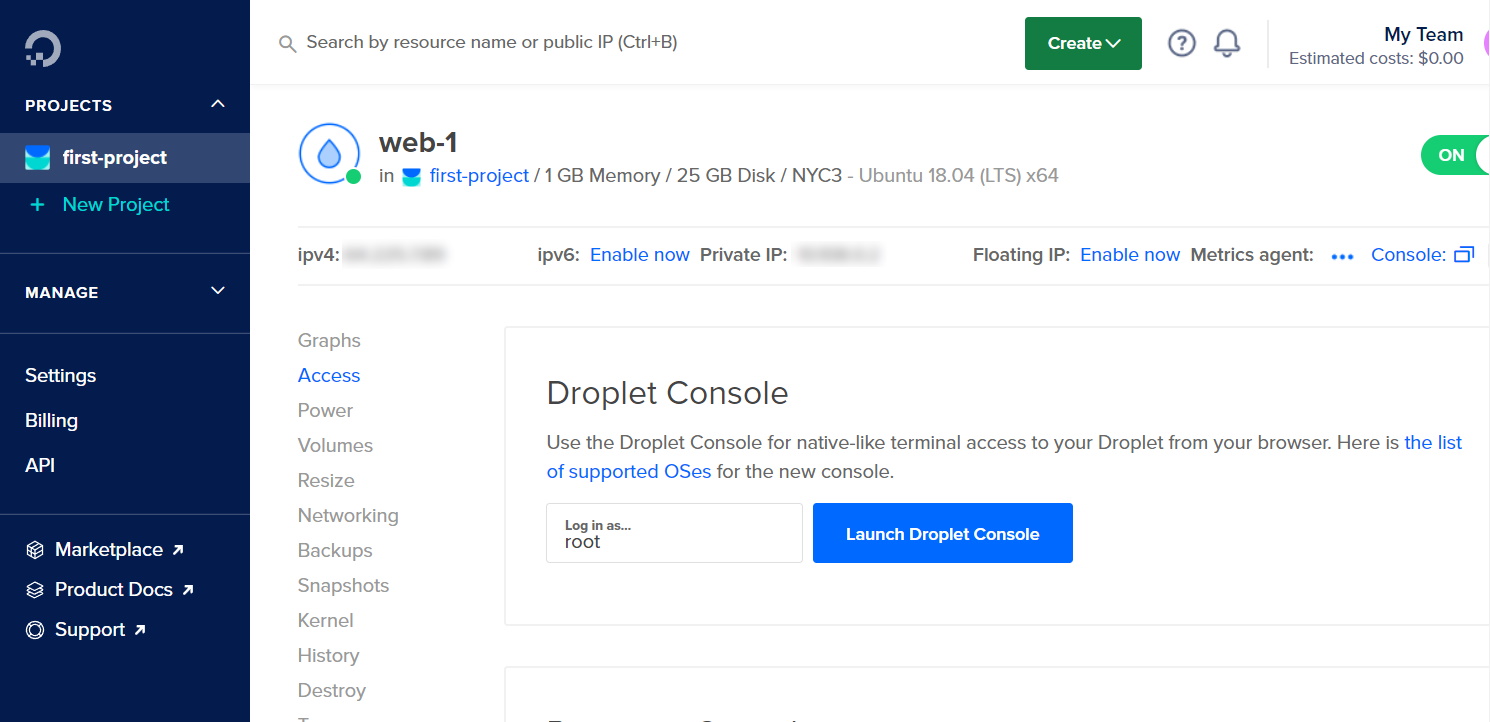The height and width of the screenshot is (722, 1490).
Task: Open the Product Docs link
Action: [x=114, y=590]
